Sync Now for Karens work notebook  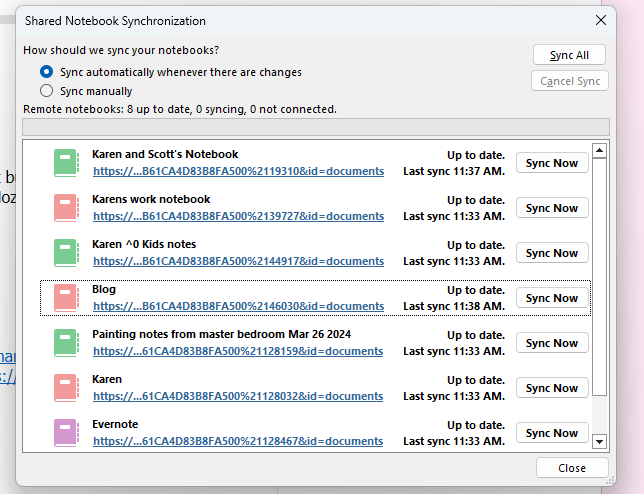(552, 208)
